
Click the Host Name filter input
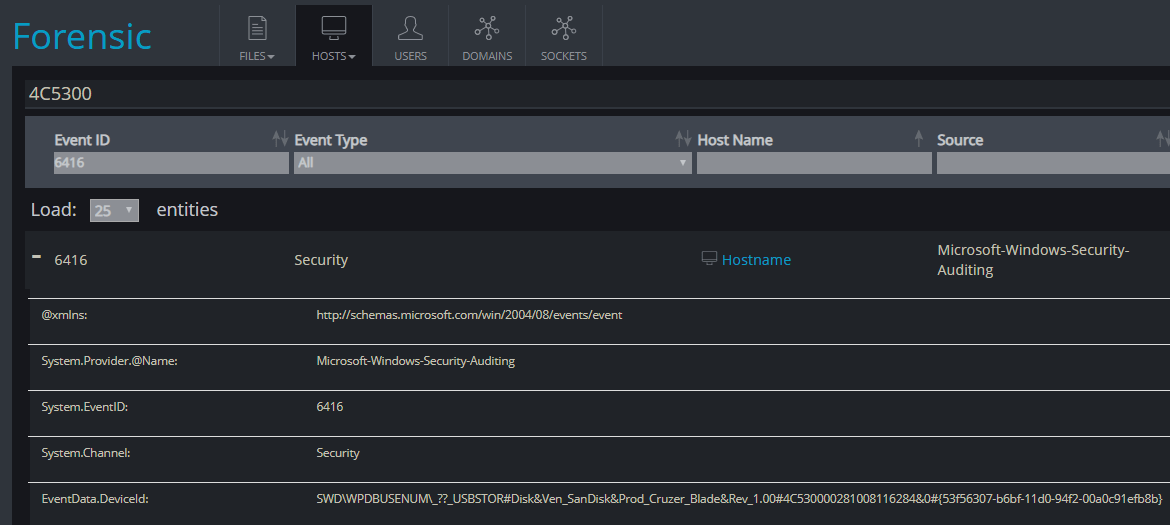pos(814,163)
